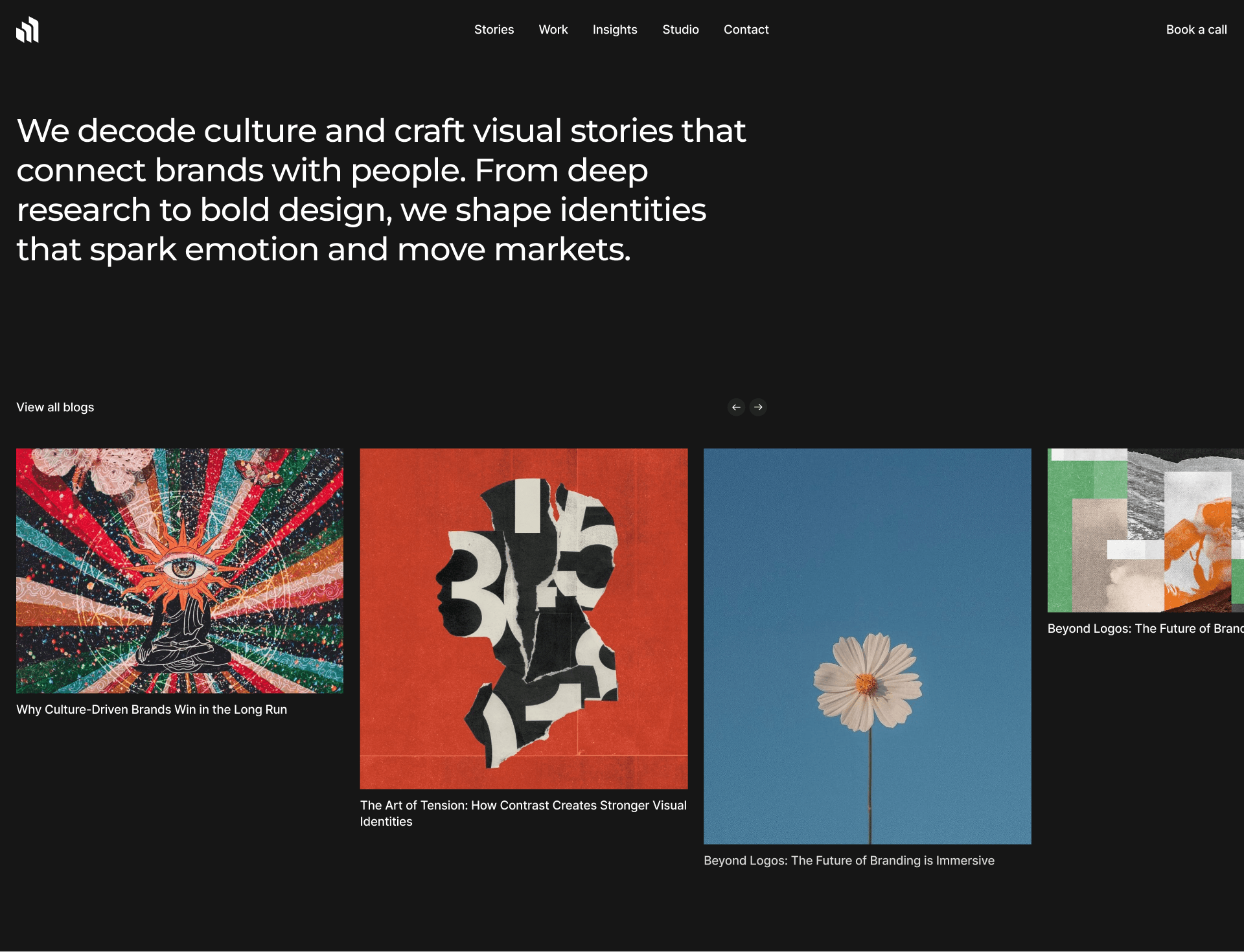1244x952 pixels.
Task: Open the Contact page link
Action: (746, 30)
